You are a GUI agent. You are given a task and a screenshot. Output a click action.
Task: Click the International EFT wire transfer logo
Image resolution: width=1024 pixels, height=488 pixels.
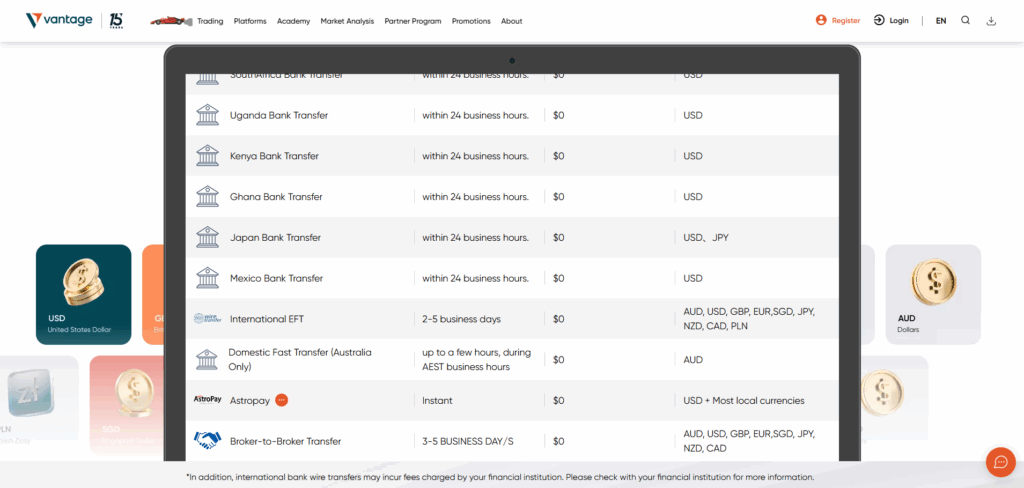pyautogui.click(x=208, y=318)
